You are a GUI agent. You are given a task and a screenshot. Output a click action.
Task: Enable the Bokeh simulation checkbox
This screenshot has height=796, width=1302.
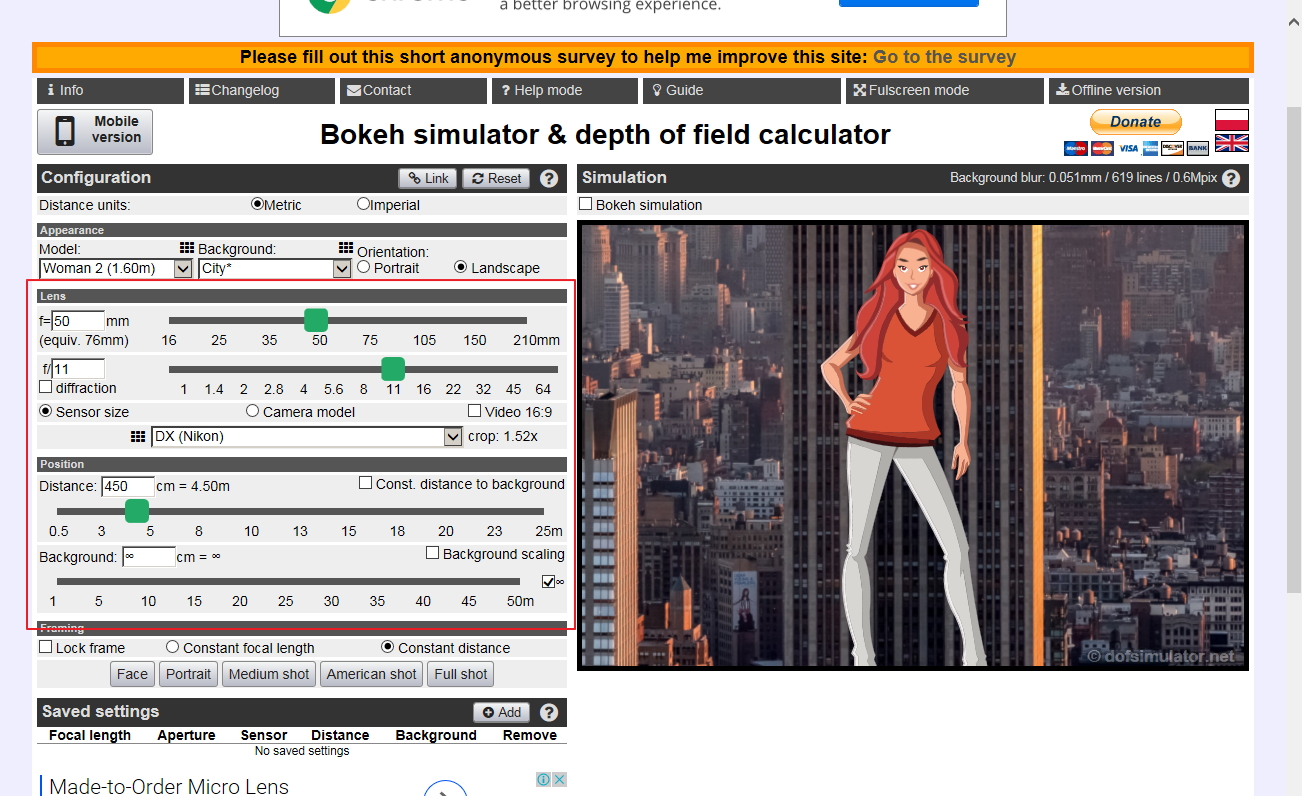(587, 204)
